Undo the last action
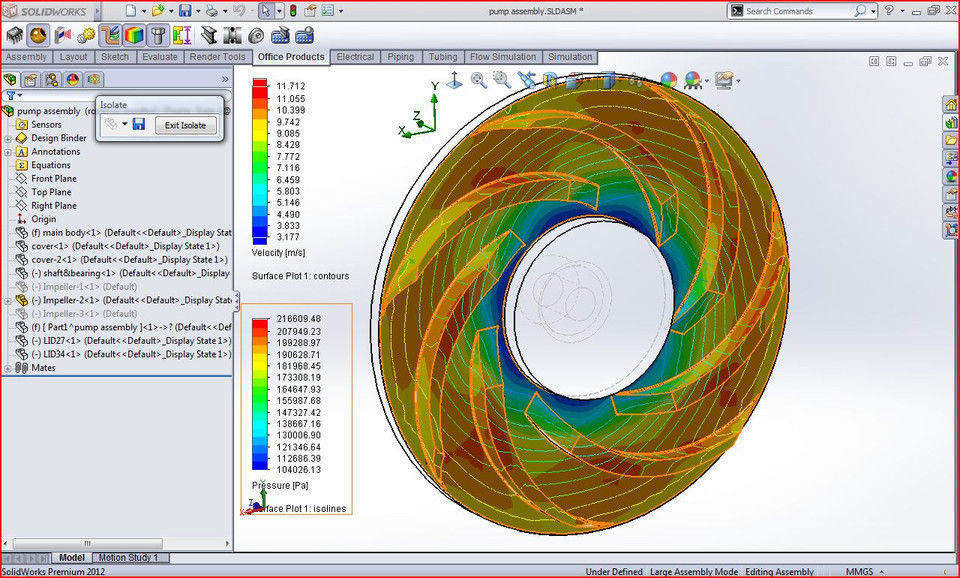The width and height of the screenshot is (960, 578). (x=240, y=10)
